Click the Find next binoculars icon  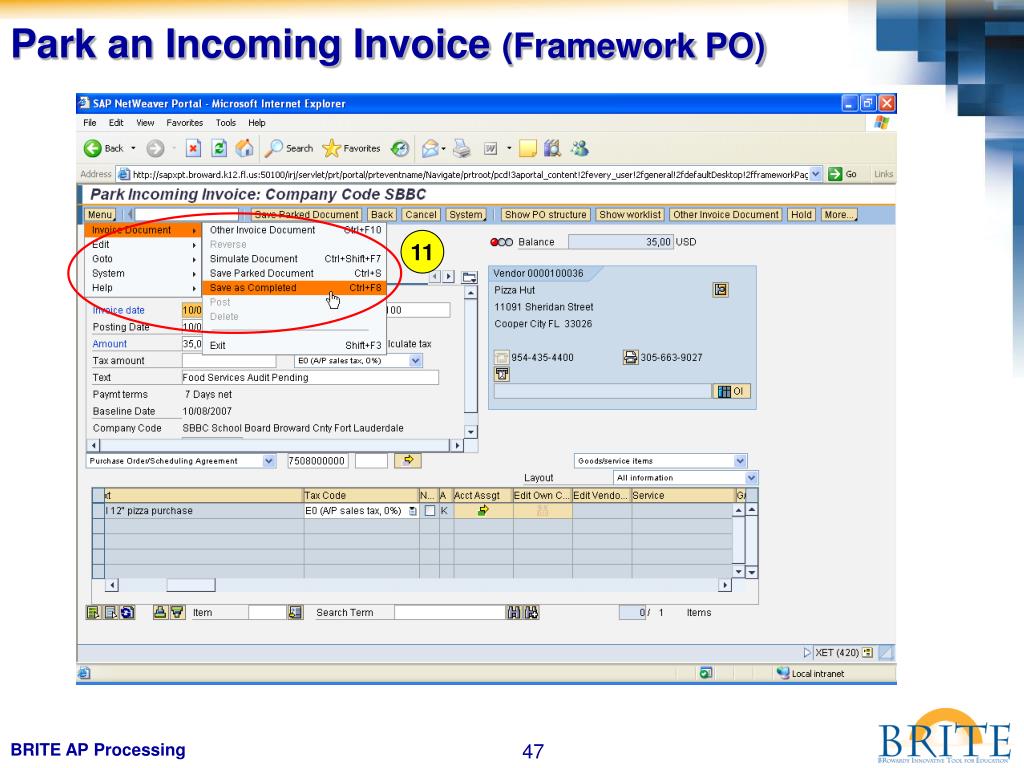pos(532,613)
